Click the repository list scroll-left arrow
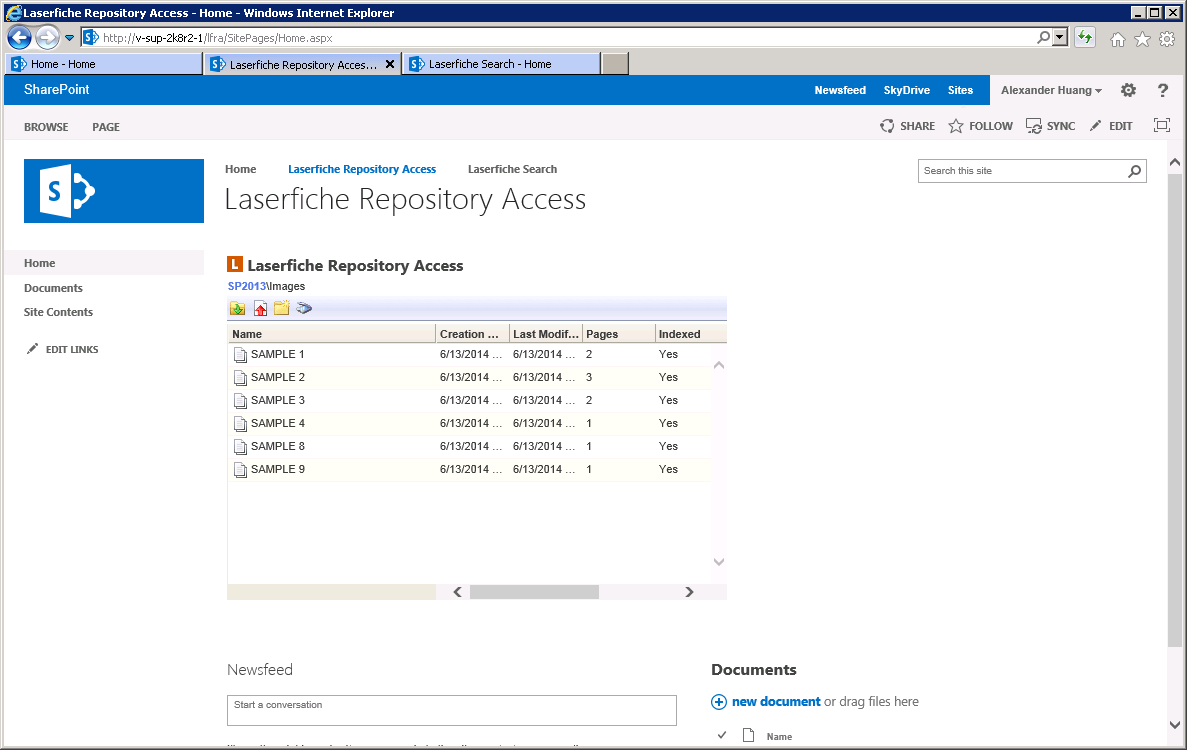Viewport: 1187px width, 750px height. [x=457, y=592]
